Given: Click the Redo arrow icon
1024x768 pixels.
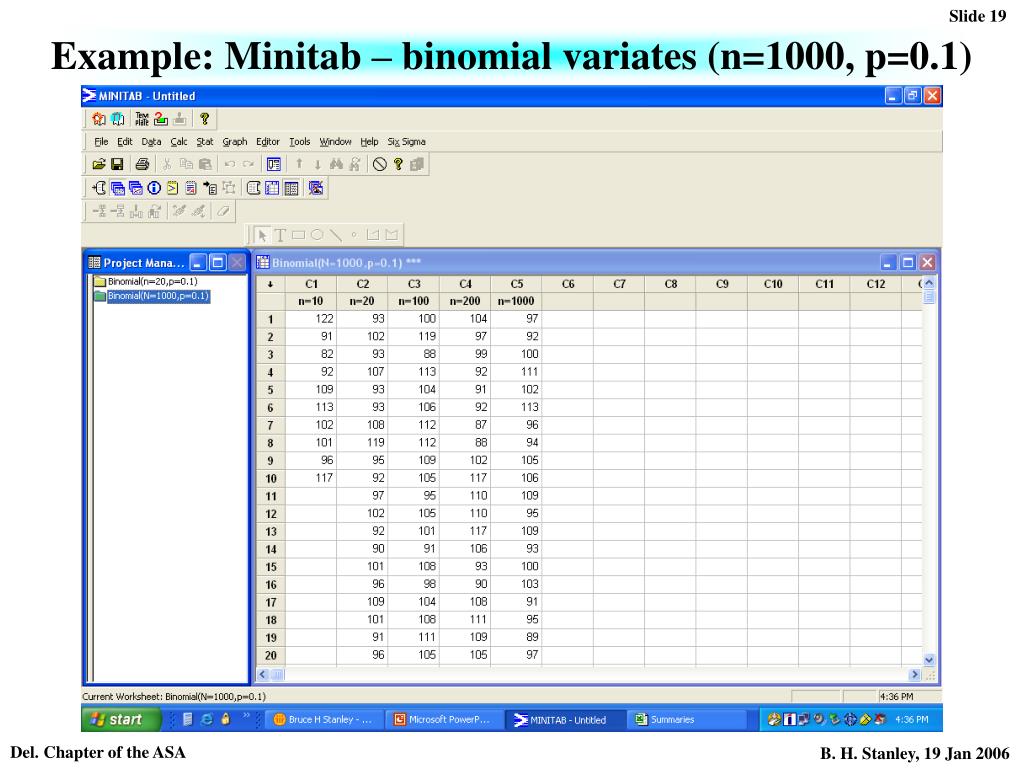Looking at the screenshot, I should (248, 165).
